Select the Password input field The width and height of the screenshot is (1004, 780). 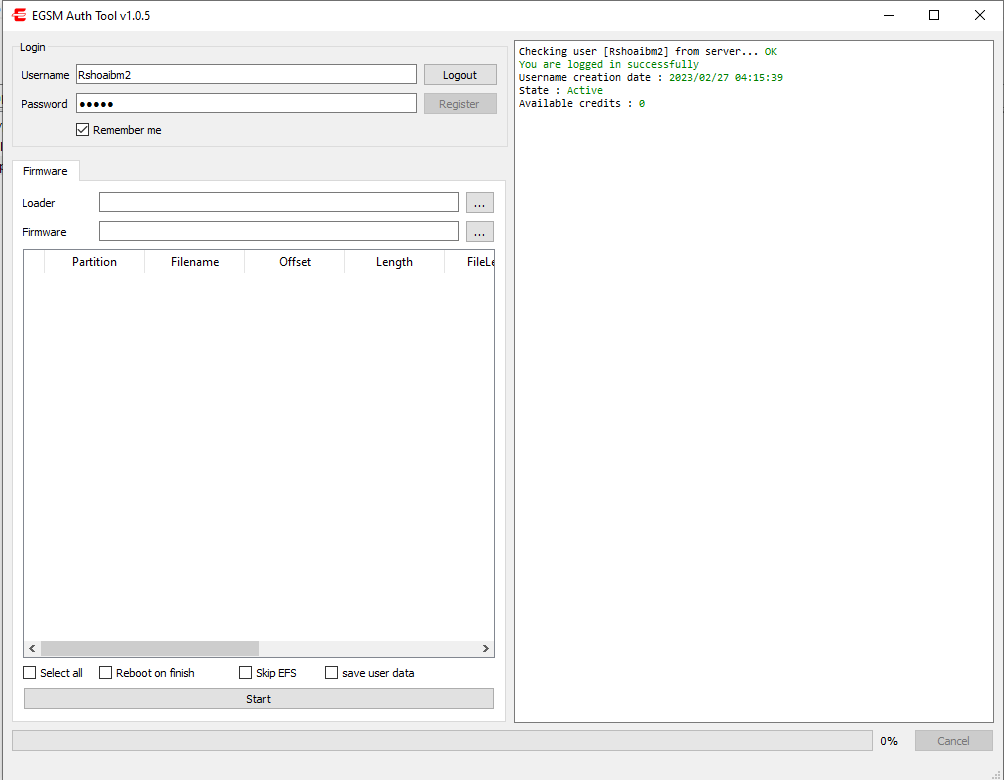pyautogui.click(x=244, y=103)
